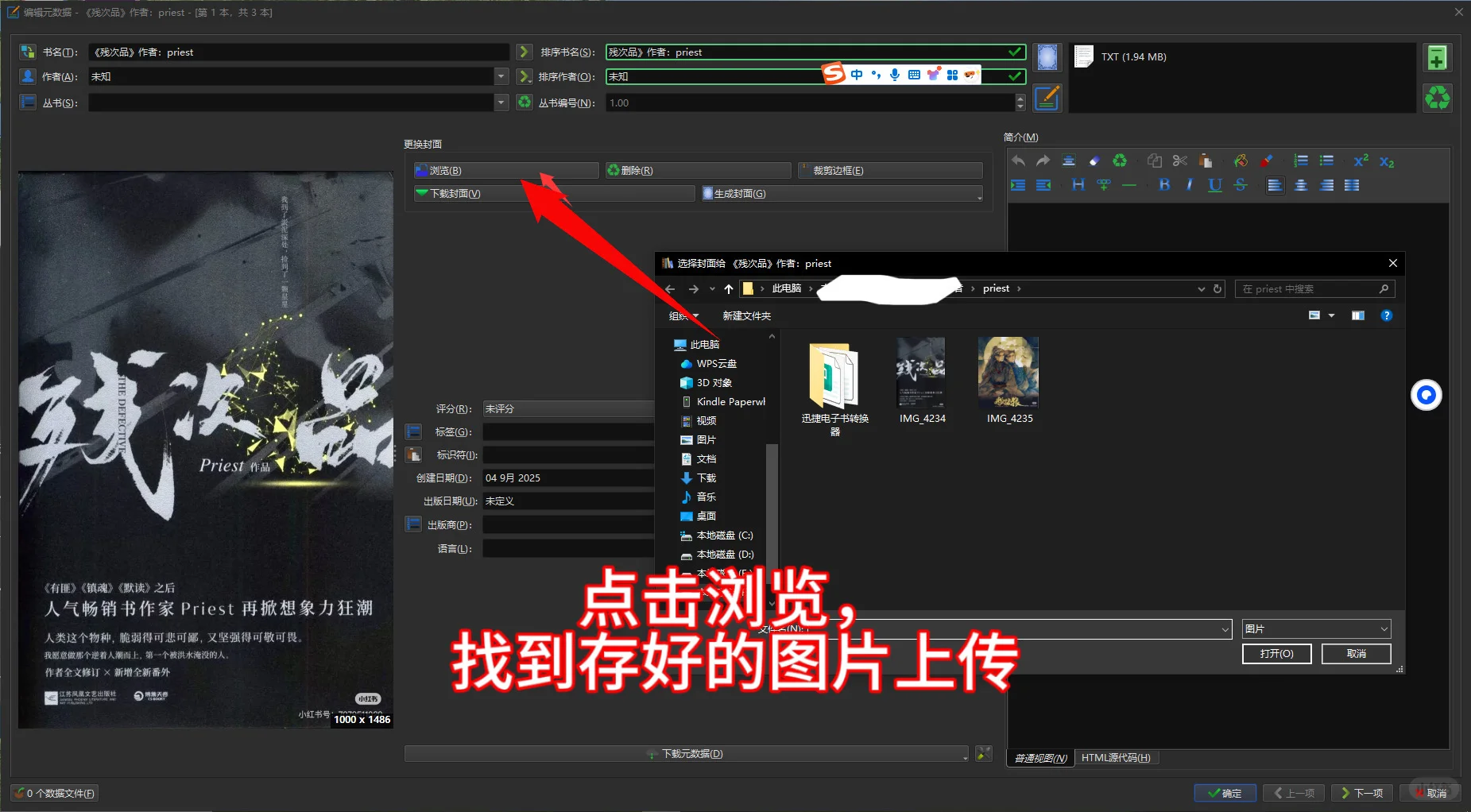Select 桌面 in the file dialog tree

pos(706,516)
